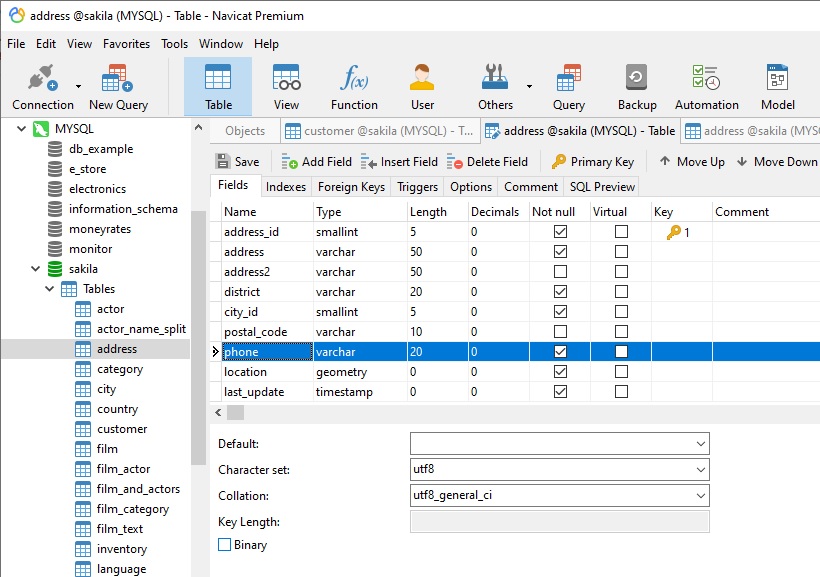
Task: Switch to the Indexes tab
Action: 286,186
